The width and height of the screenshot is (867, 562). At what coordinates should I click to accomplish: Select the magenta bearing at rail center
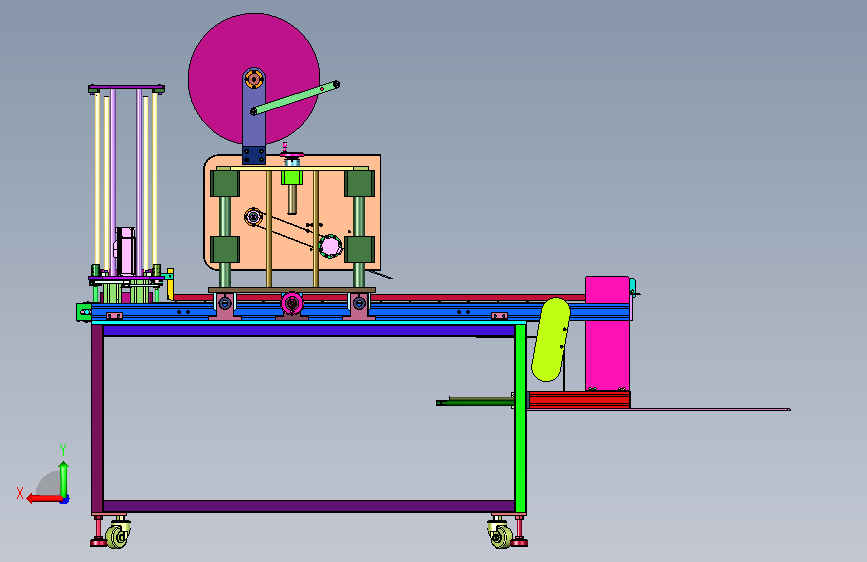tap(292, 304)
